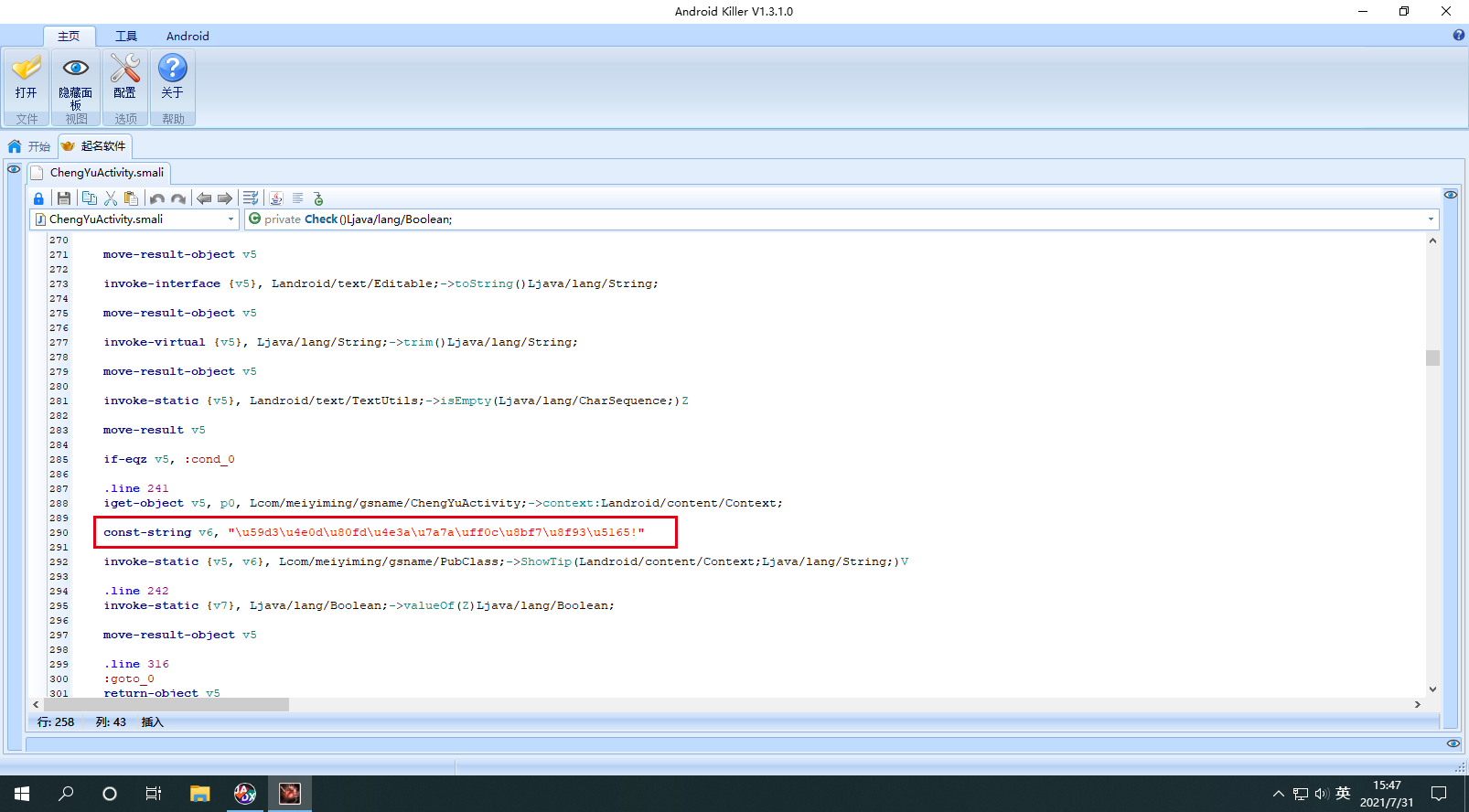The image size is (1469, 812).
Task: Toggle the 隐藏面板 hide-panel eye button
Action: [x=76, y=82]
